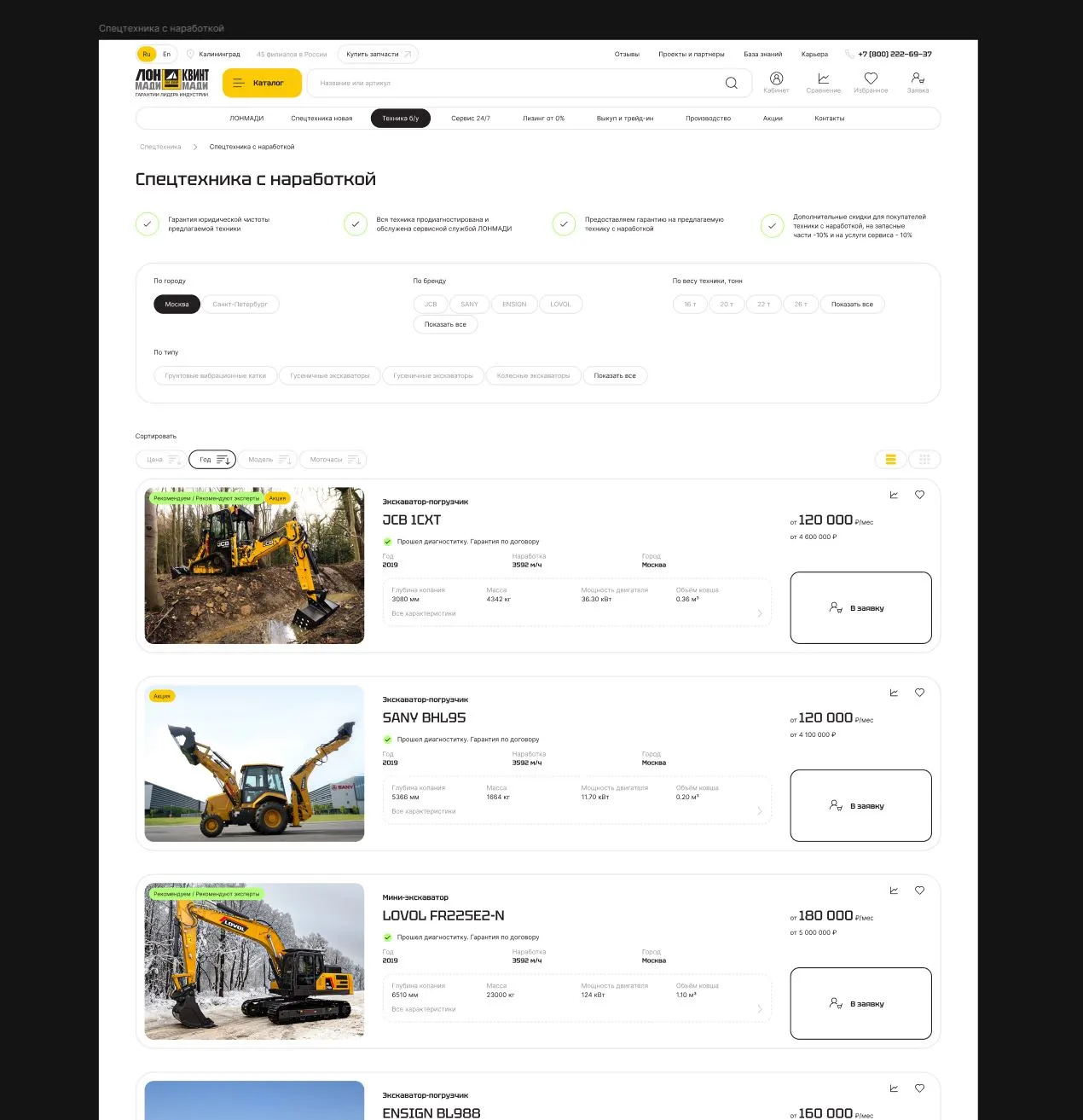The height and width of the screenshot is (1120, 1083).
Task: Open Спецтехника новая menu item
Action: tap(321, 119)
